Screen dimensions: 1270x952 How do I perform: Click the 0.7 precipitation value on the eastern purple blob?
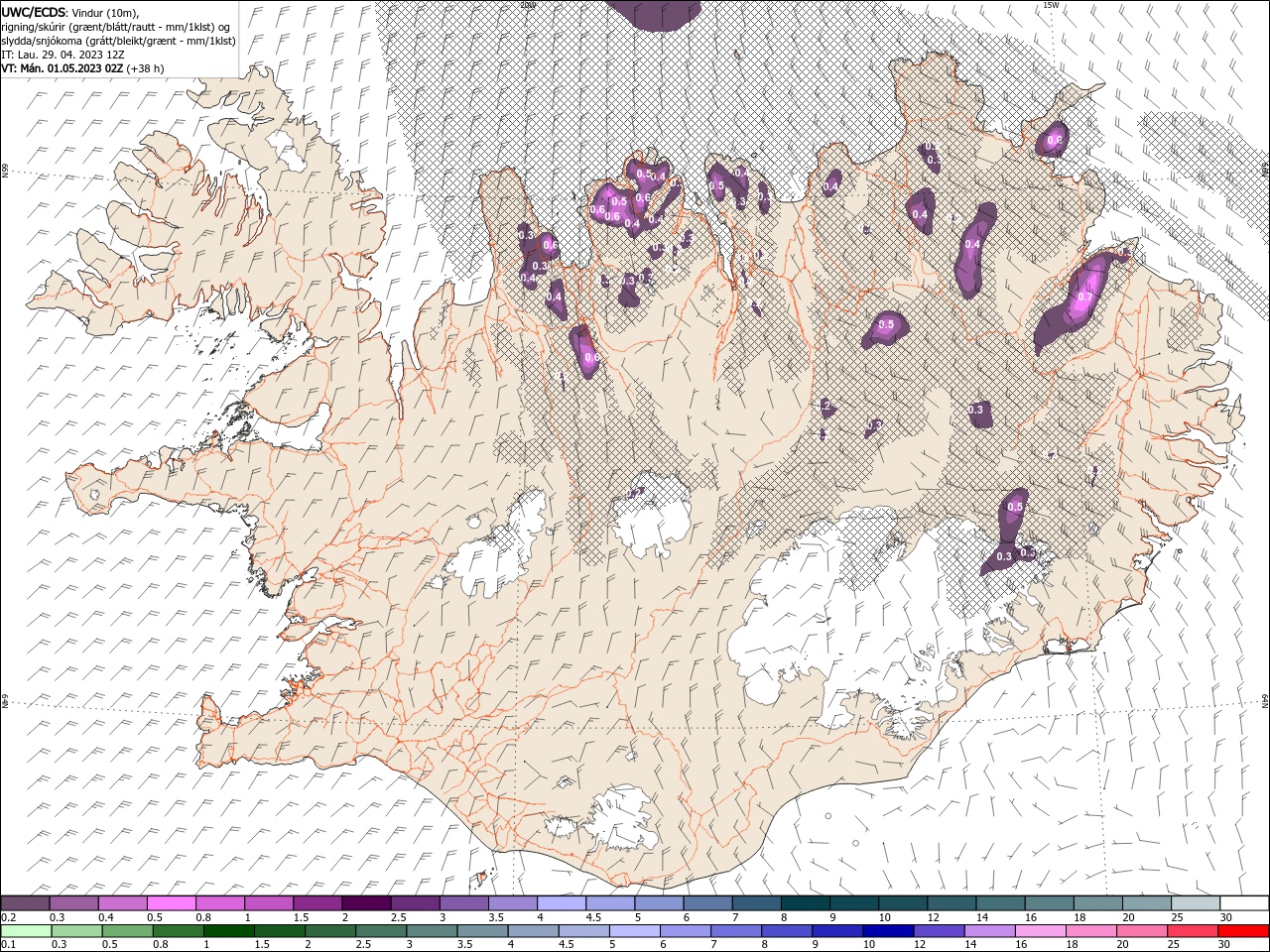tap(1084, 297)
